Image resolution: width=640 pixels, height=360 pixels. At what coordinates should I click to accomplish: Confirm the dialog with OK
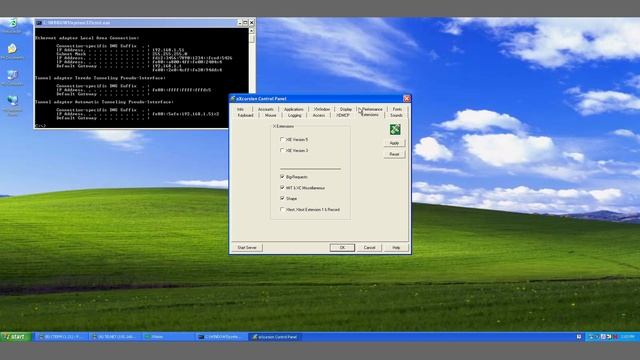point(342,248)
